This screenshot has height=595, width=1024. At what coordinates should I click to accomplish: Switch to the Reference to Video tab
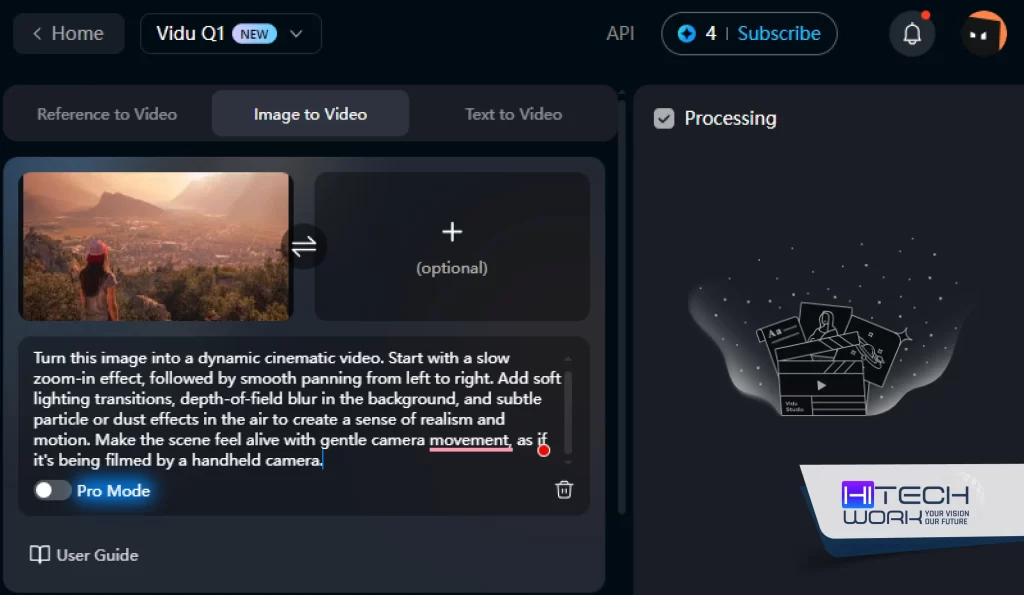click(107, 114)
